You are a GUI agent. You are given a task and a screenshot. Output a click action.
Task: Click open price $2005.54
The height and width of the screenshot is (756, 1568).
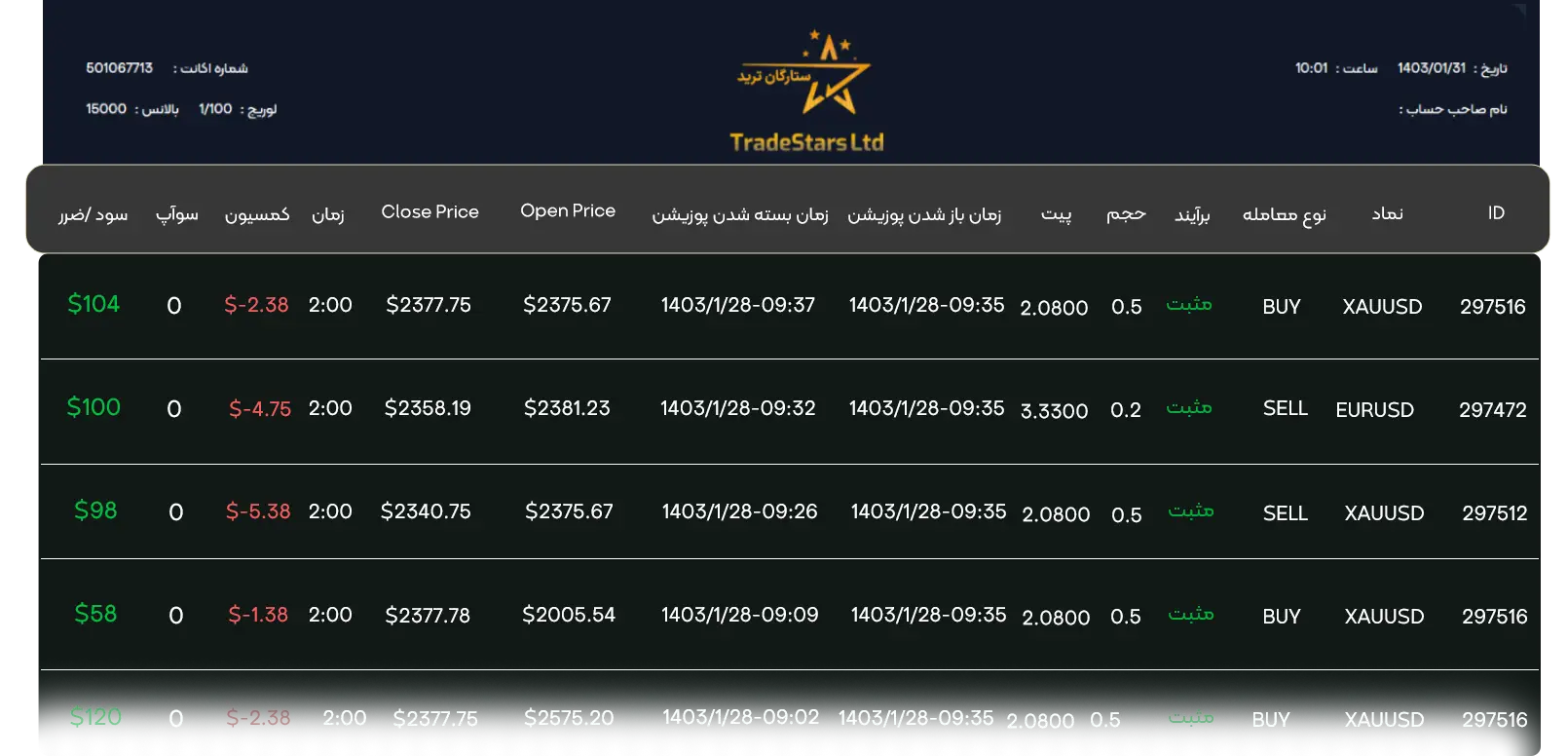[x=569, y=615]
